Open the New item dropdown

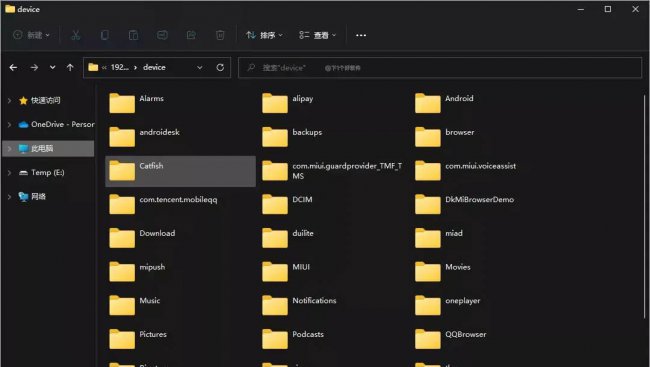[32, 35]
